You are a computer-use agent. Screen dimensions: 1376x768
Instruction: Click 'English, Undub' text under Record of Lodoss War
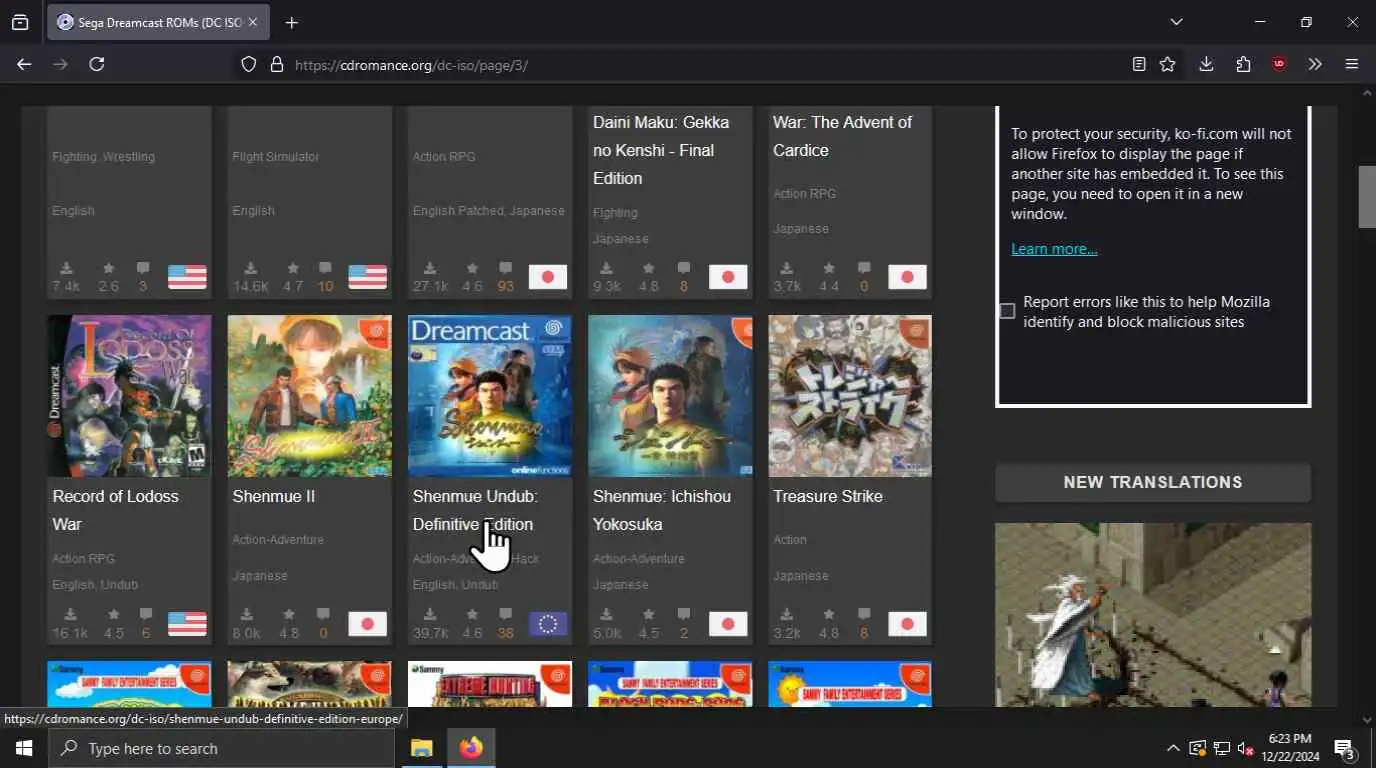click(x=95, y=585)
